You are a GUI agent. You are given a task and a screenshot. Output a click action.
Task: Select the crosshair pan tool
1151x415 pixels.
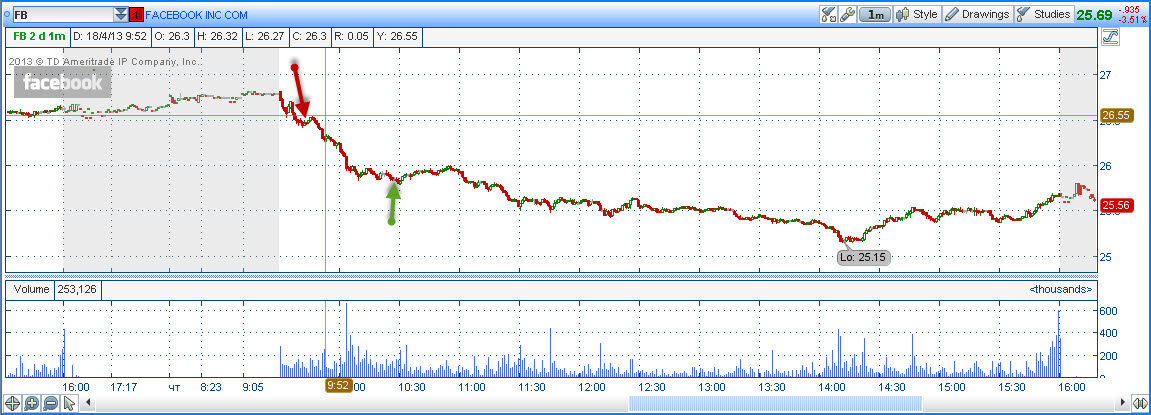tap(12, 403)
